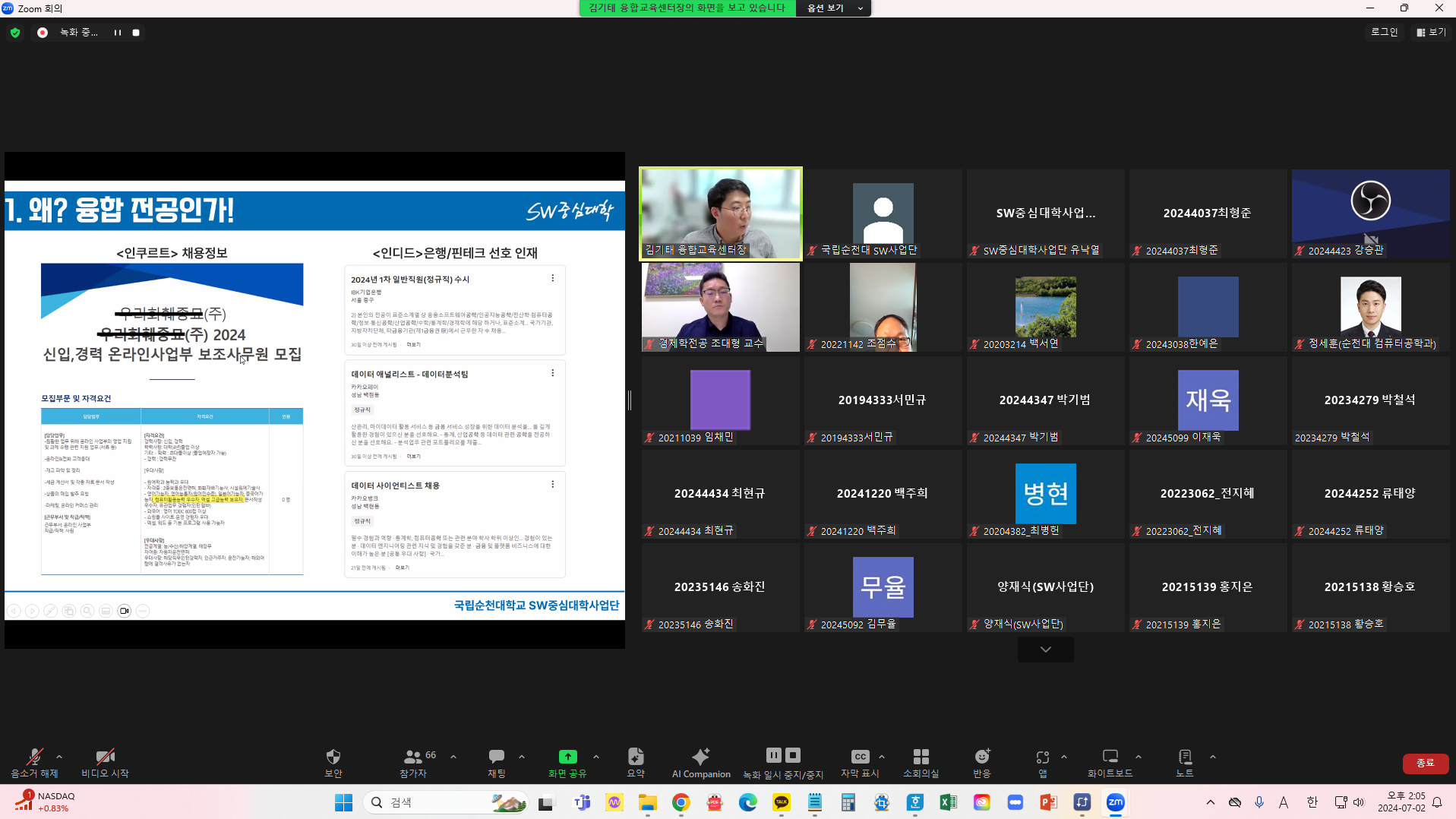
Task: Select 20203214 백서연 participant tile
Action: click(x=1046, y=307)
